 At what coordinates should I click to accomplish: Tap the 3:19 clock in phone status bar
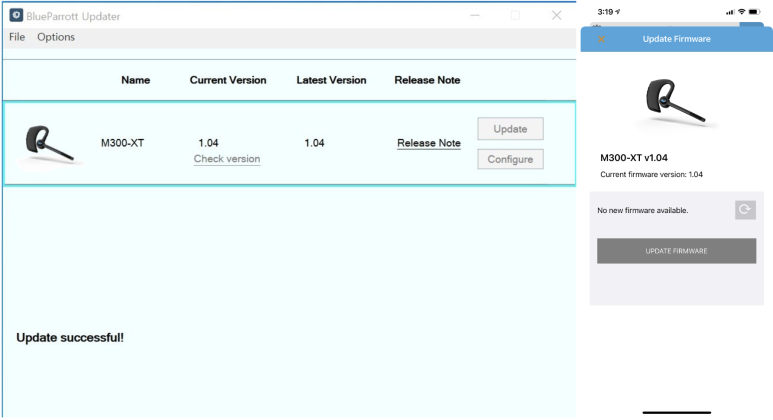(605, 12)
